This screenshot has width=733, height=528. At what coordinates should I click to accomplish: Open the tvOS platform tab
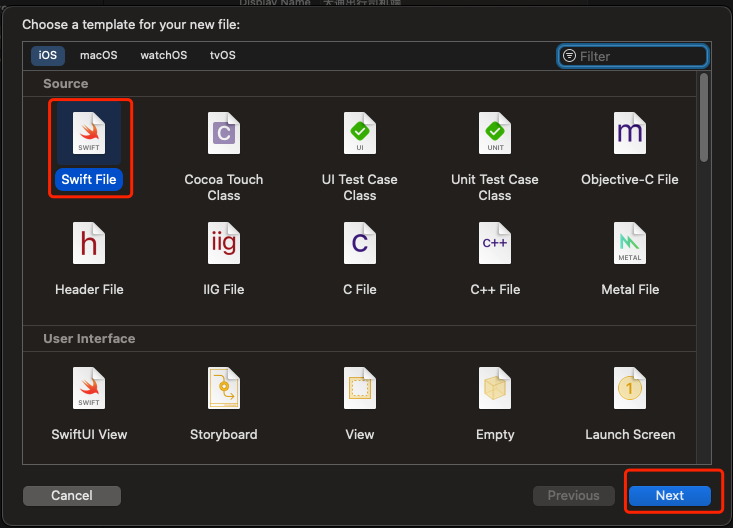[223, 55]
